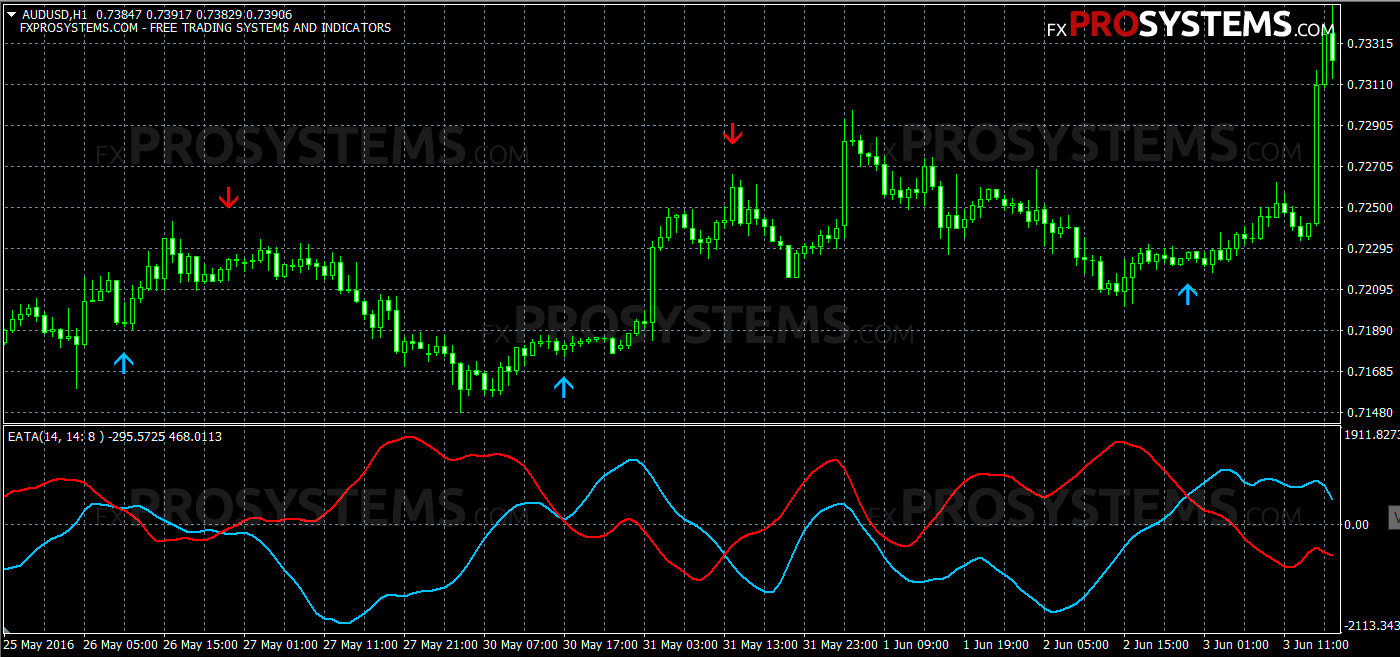1400x657 pixels.
Task: Click price scale value "0.72295"
Action: [x=1370, y=249]
